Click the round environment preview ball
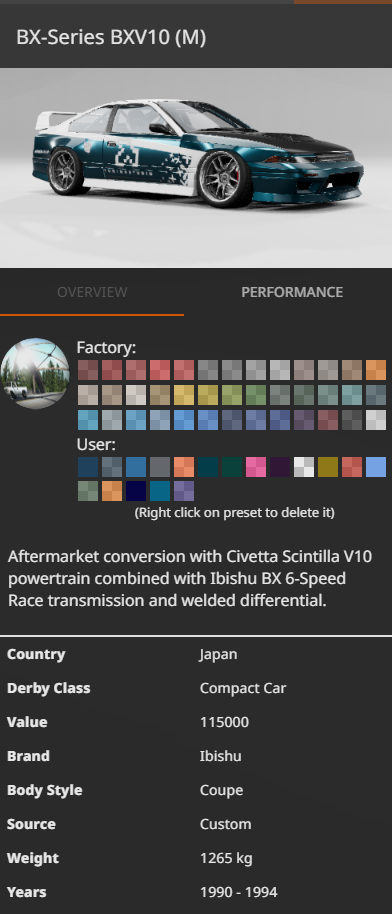This screenshot has width=392, height=914. [x=35, y=373]
